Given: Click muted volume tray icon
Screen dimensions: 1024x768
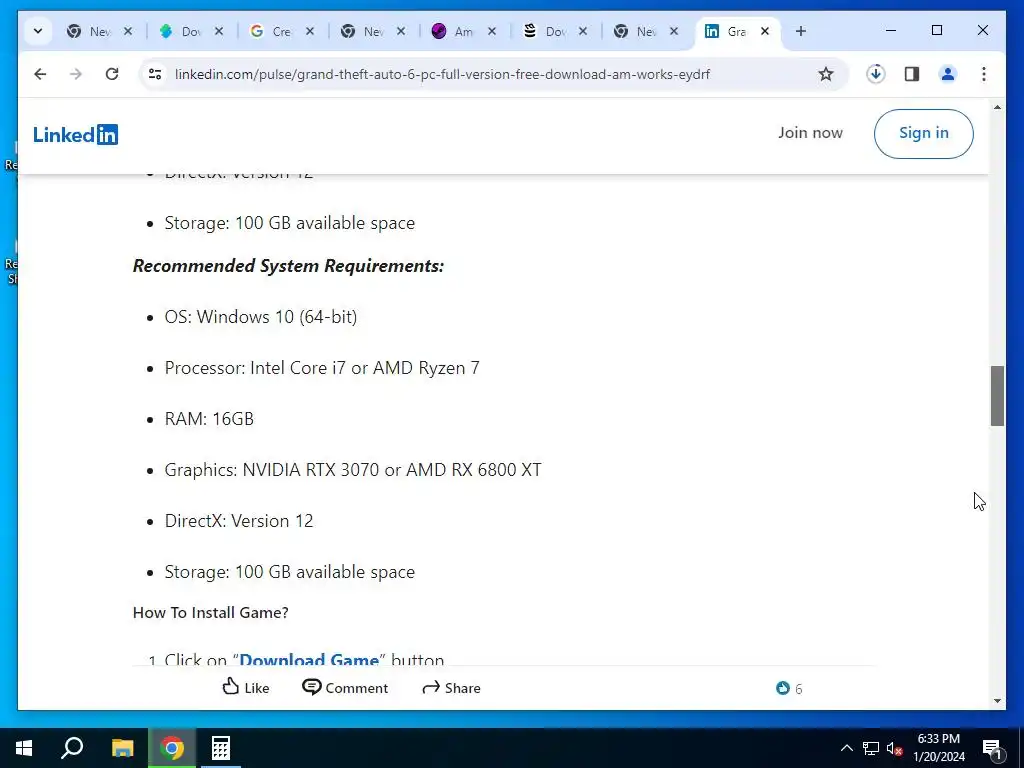Looking at the screenshot, I should 895,748.
